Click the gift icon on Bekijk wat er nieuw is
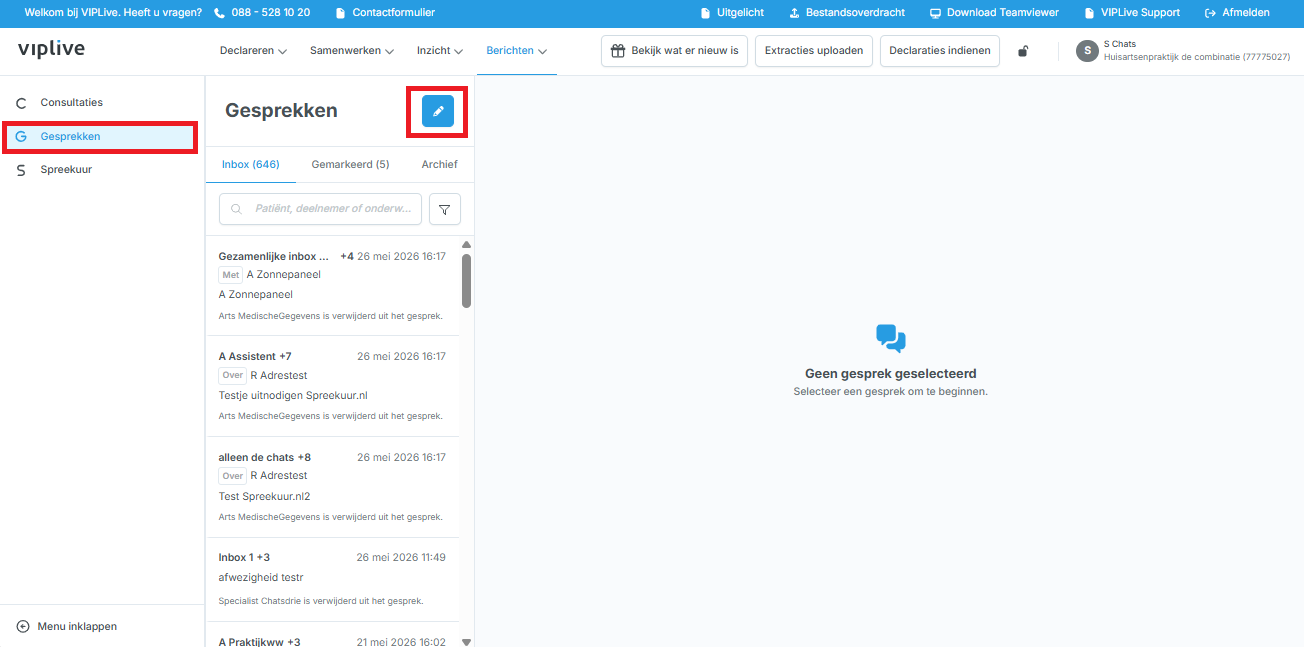 coord(618,51)
